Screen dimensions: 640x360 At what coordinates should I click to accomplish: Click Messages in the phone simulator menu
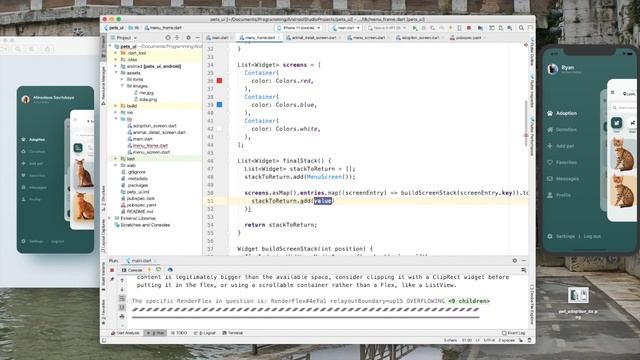click(x=567, y=179)
